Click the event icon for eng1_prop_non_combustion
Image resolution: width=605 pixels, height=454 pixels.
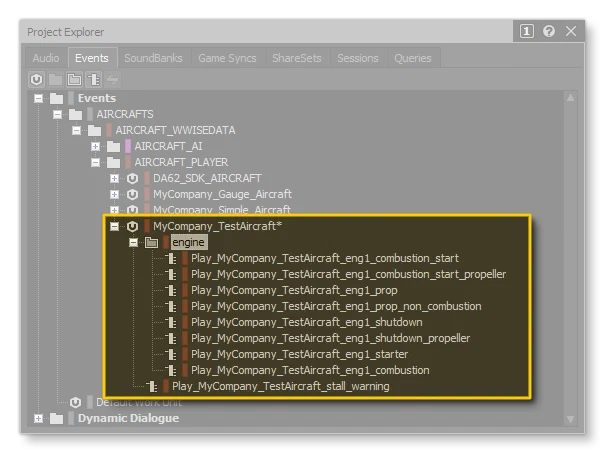(x=171, y=307)
